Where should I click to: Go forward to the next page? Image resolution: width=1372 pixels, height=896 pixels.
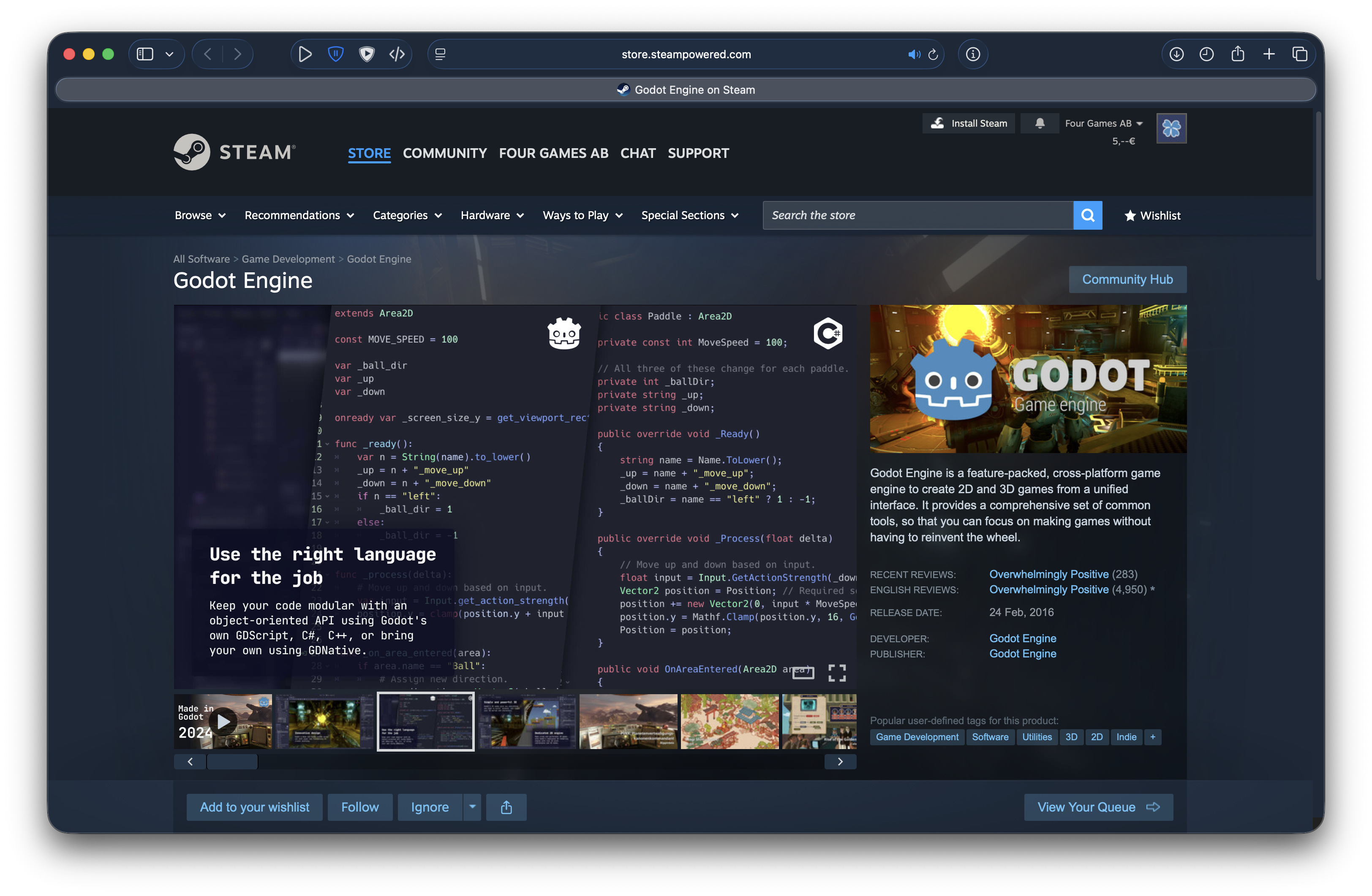pos(237,54)
